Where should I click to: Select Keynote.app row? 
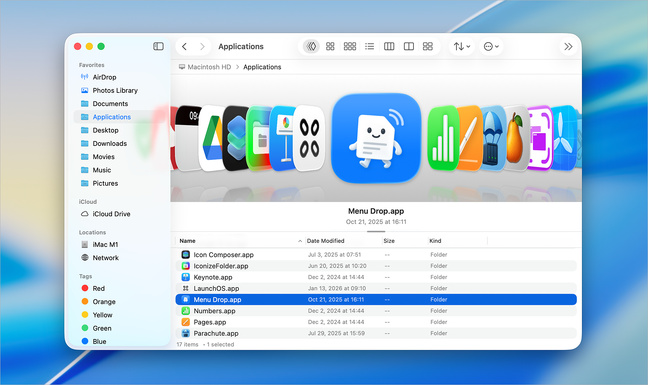click(x=376, y=277)
